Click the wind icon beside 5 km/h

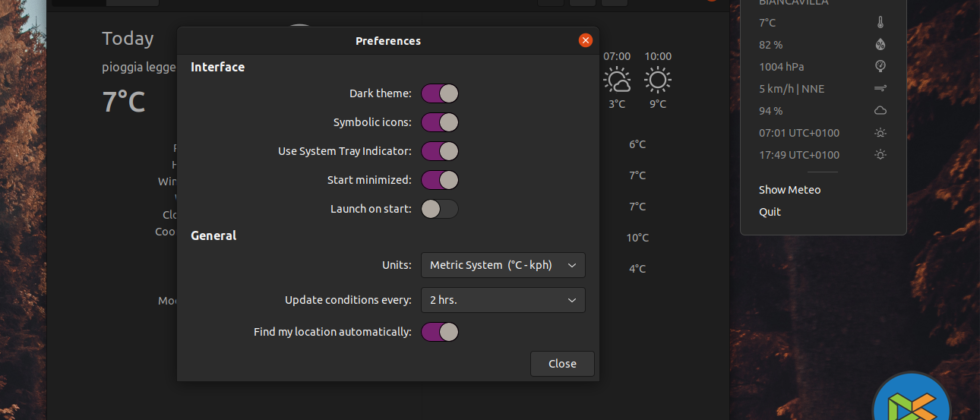[x=880, y=88]
